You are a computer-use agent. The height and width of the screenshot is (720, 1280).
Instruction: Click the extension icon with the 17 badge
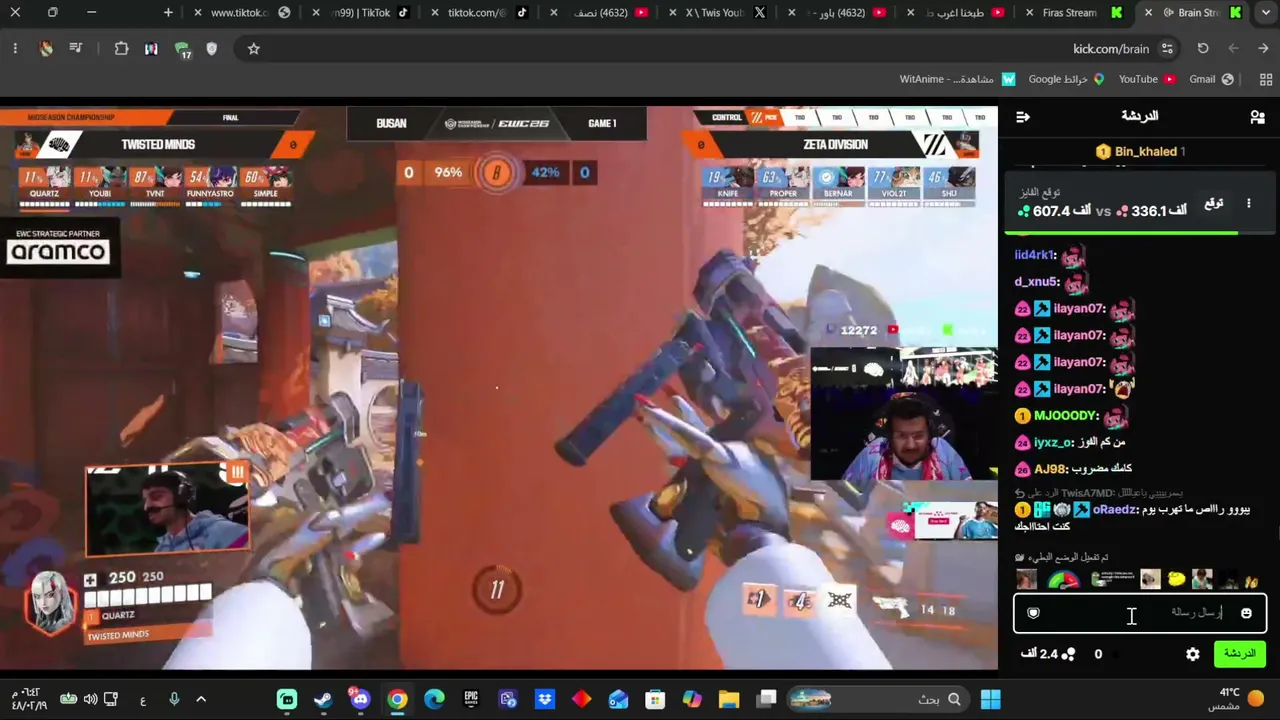point(182,49)
